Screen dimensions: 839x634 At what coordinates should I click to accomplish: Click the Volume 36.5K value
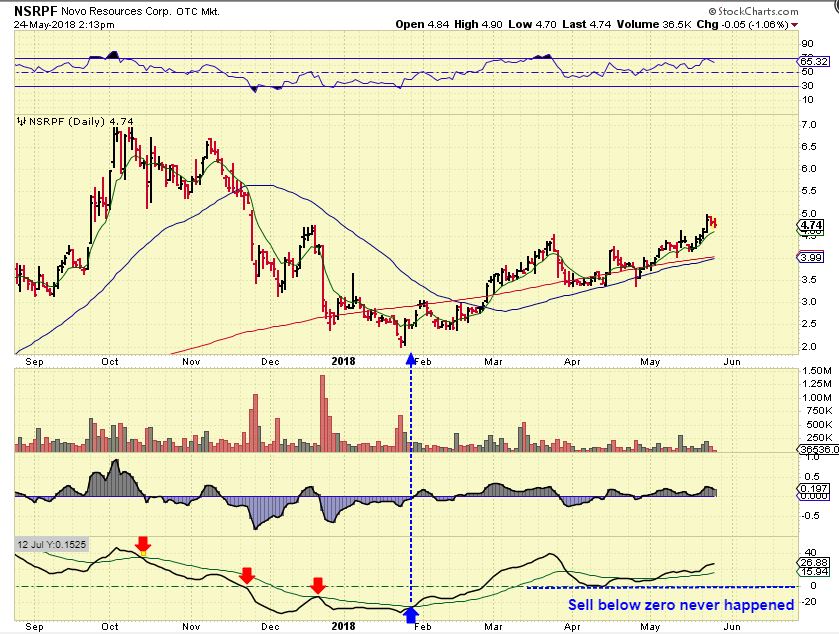coord(654,25)
